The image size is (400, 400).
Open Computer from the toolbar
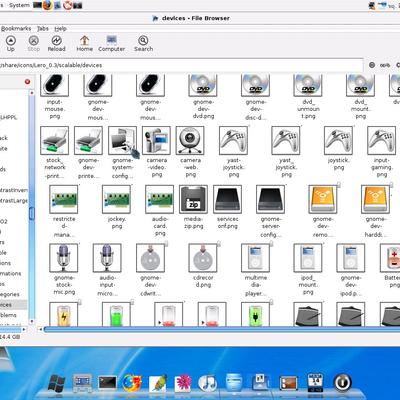coord(111,44)
